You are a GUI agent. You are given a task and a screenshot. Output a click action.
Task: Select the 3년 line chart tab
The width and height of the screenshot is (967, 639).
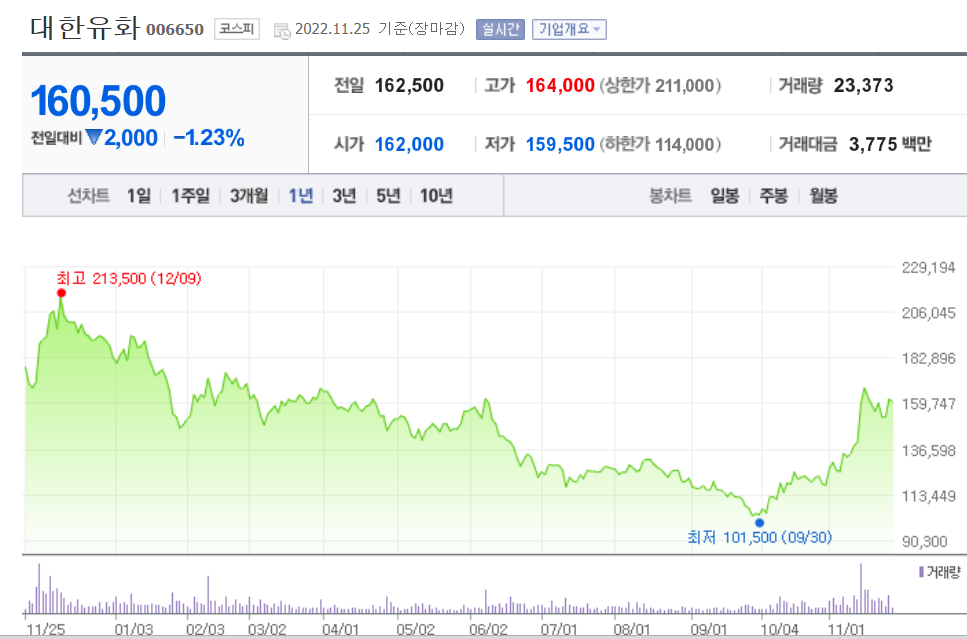344,196
